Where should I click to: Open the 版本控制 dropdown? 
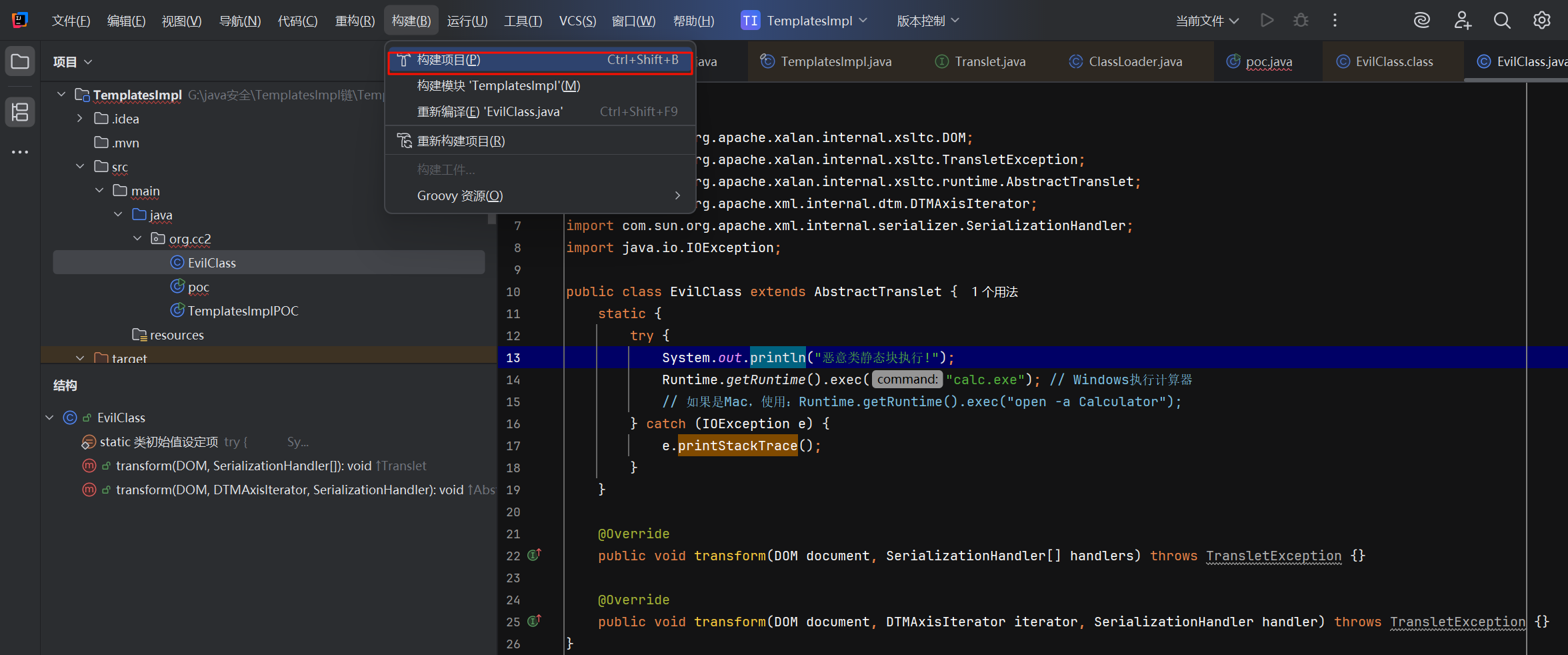pyautogui.click(x=928, y=21)
